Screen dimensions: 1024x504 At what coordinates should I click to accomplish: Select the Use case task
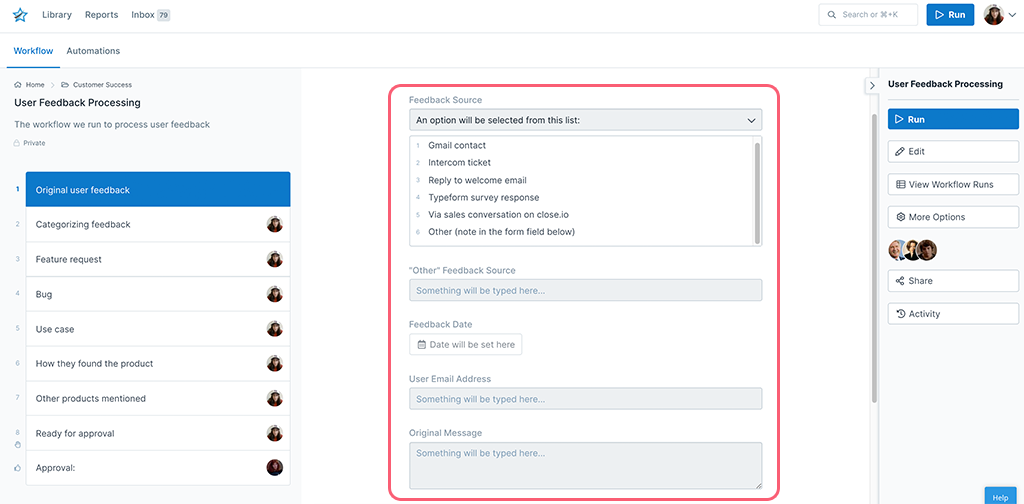pos(158,329)
